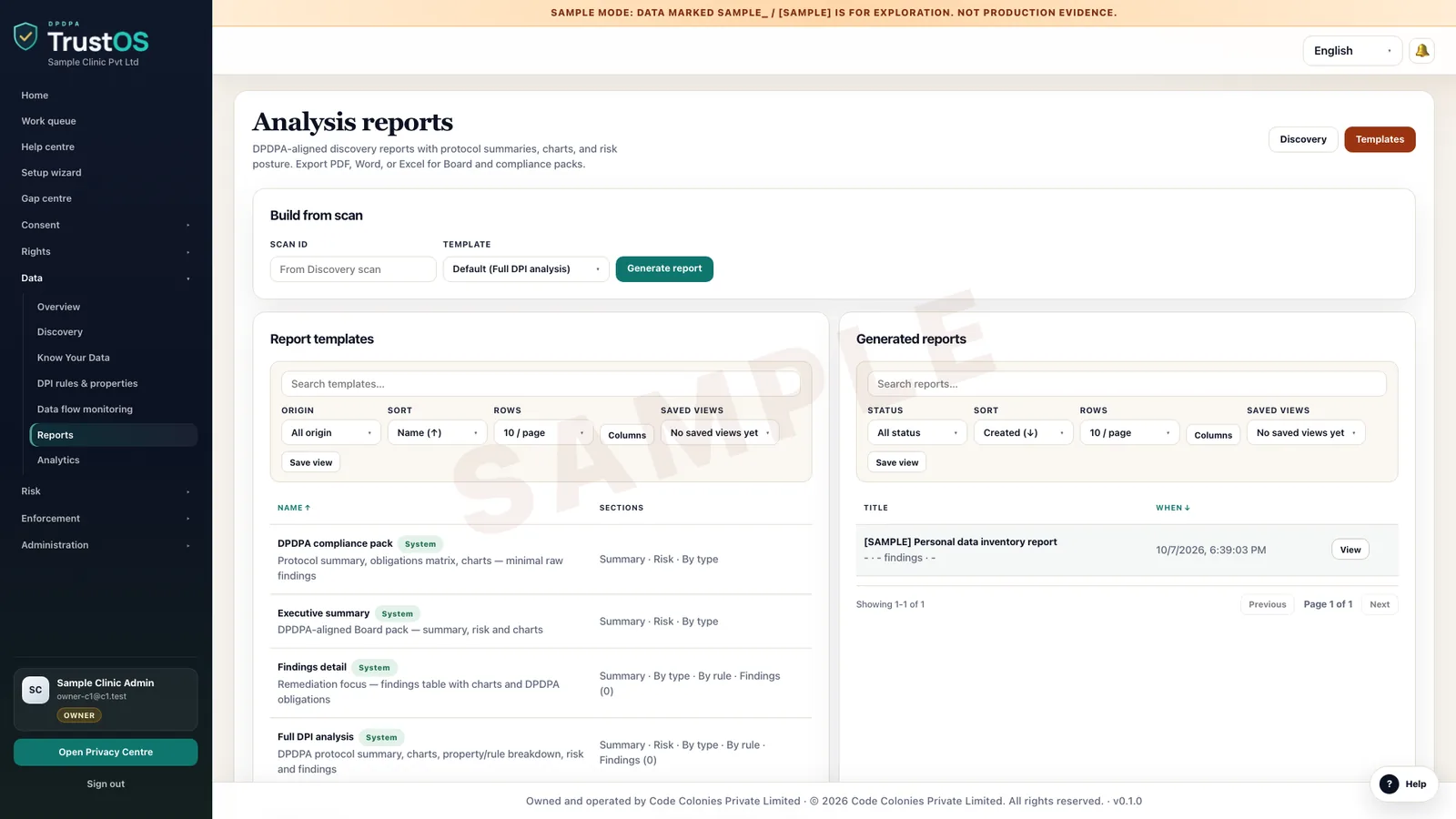Select Data flow monitoring
The height and width of the screenshot is (819, 1456).
(114, 409)
